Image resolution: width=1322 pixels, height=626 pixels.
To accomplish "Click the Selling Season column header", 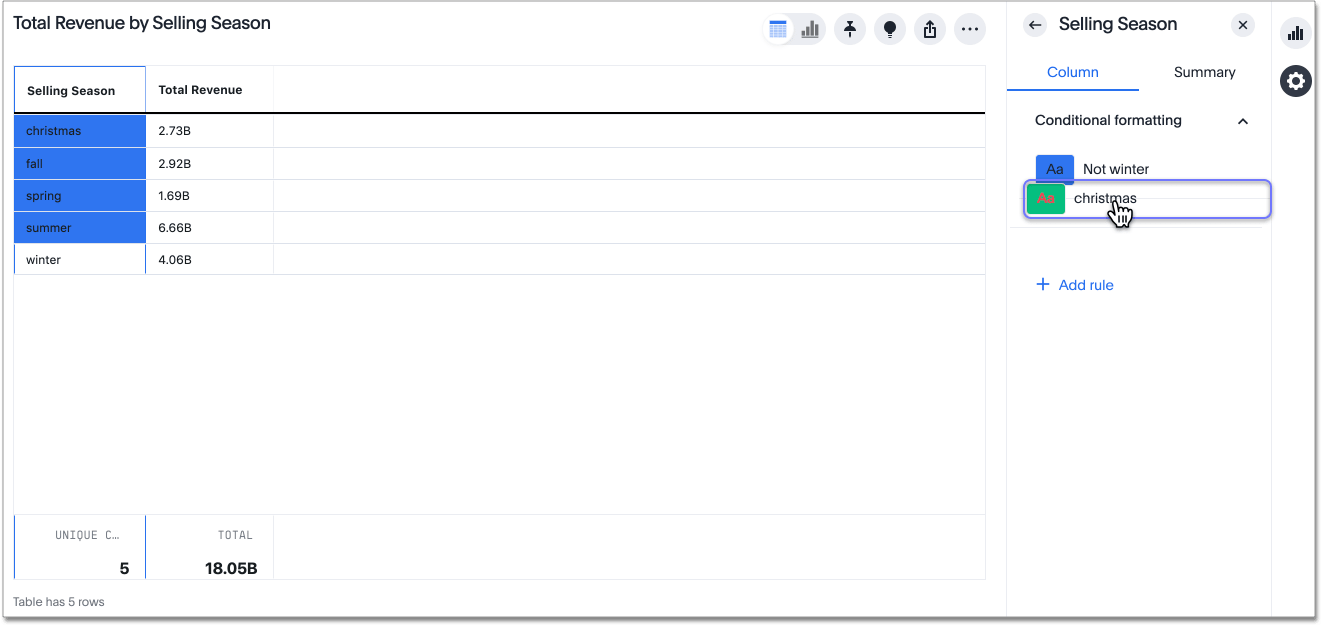I will click(x=71, y=90).
